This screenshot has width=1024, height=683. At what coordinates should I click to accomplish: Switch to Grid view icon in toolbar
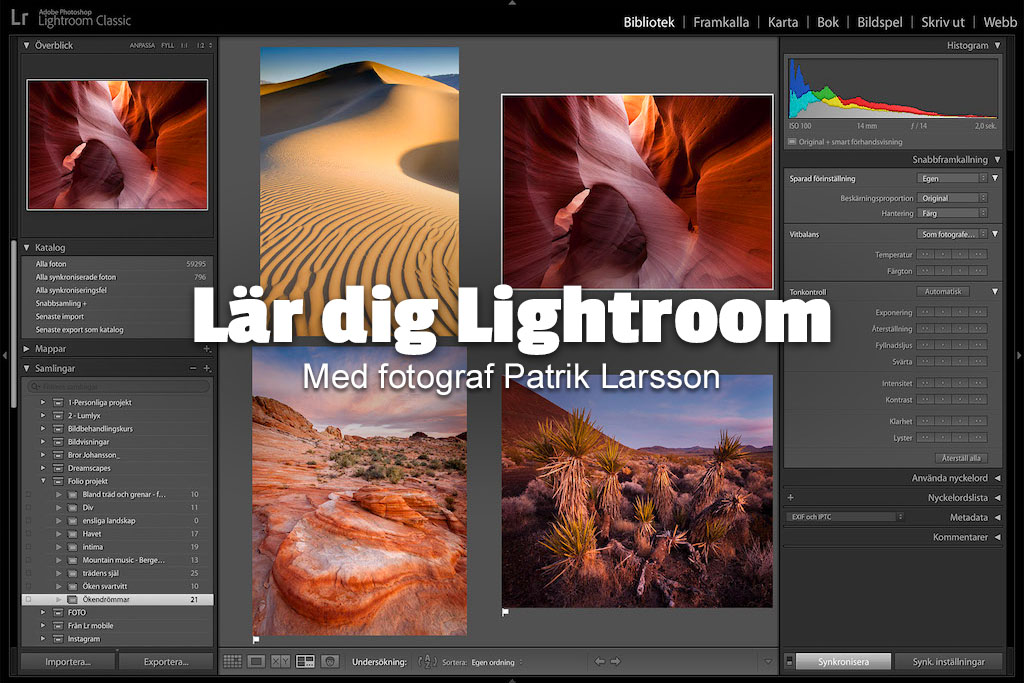pyautogui.click(x=232, y=661)
